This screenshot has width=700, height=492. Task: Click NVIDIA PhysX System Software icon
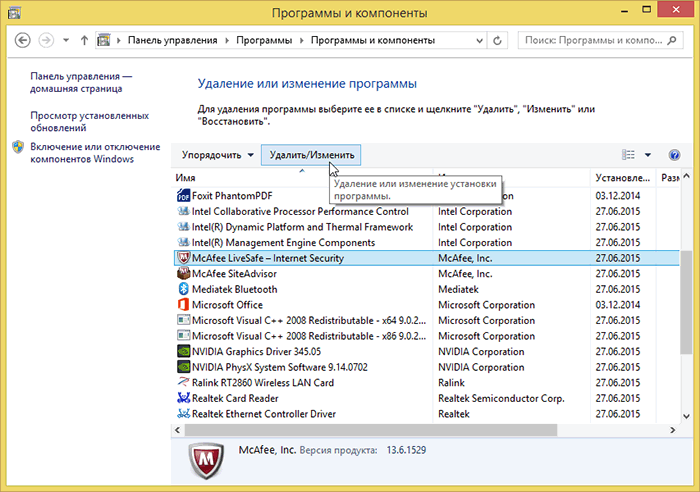click(x=183, y=367)
